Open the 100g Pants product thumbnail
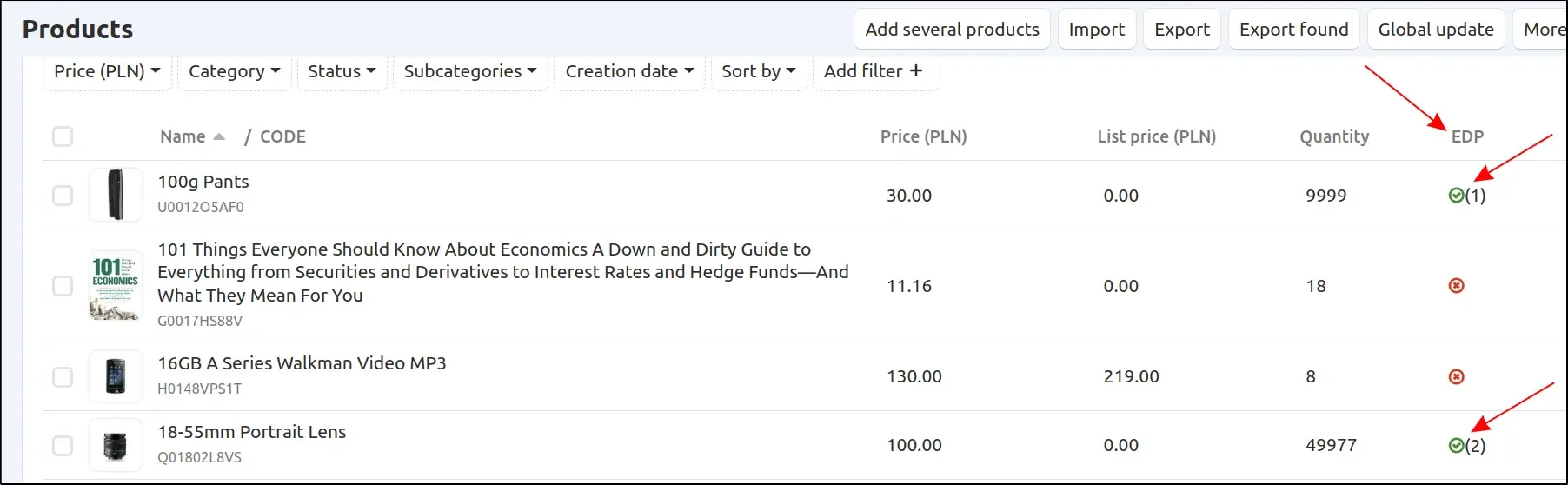The width and height of the screenshot is (1568, 485). click(116, 195)
